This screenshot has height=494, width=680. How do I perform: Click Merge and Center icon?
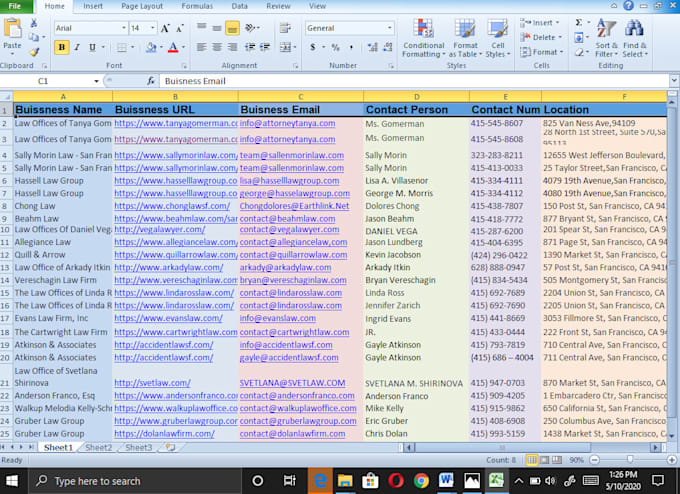[285, 47]
